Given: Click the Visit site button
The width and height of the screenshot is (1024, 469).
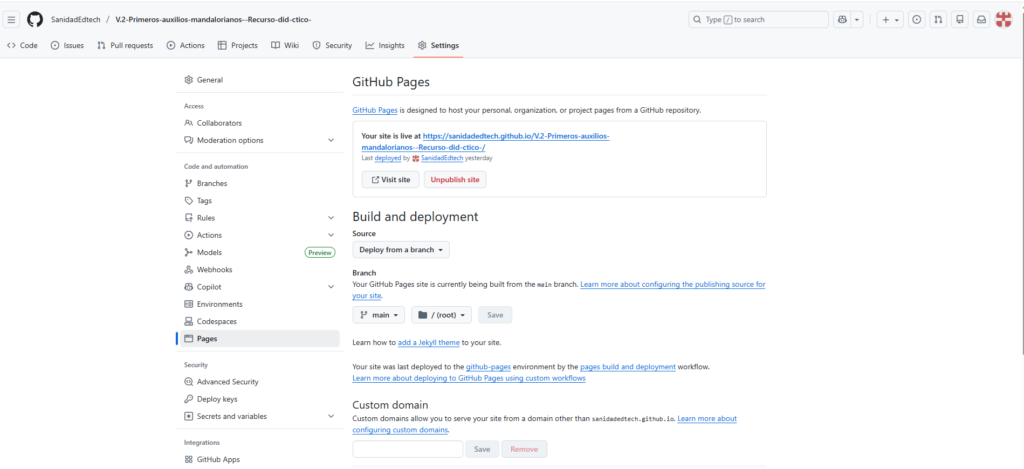Looking at the screenshot, I should point(390,180).
